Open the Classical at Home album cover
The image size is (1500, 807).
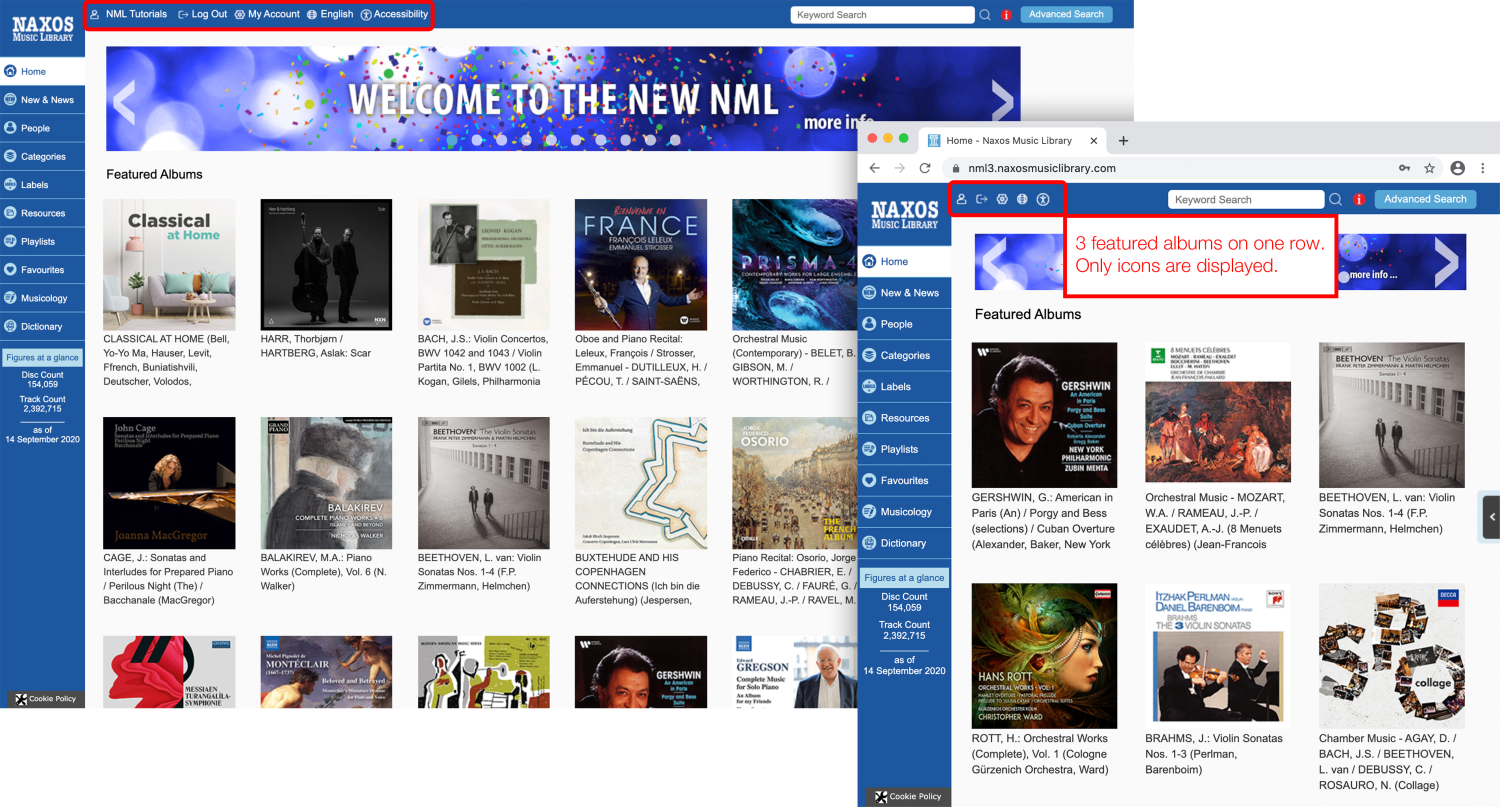point(169,265)
